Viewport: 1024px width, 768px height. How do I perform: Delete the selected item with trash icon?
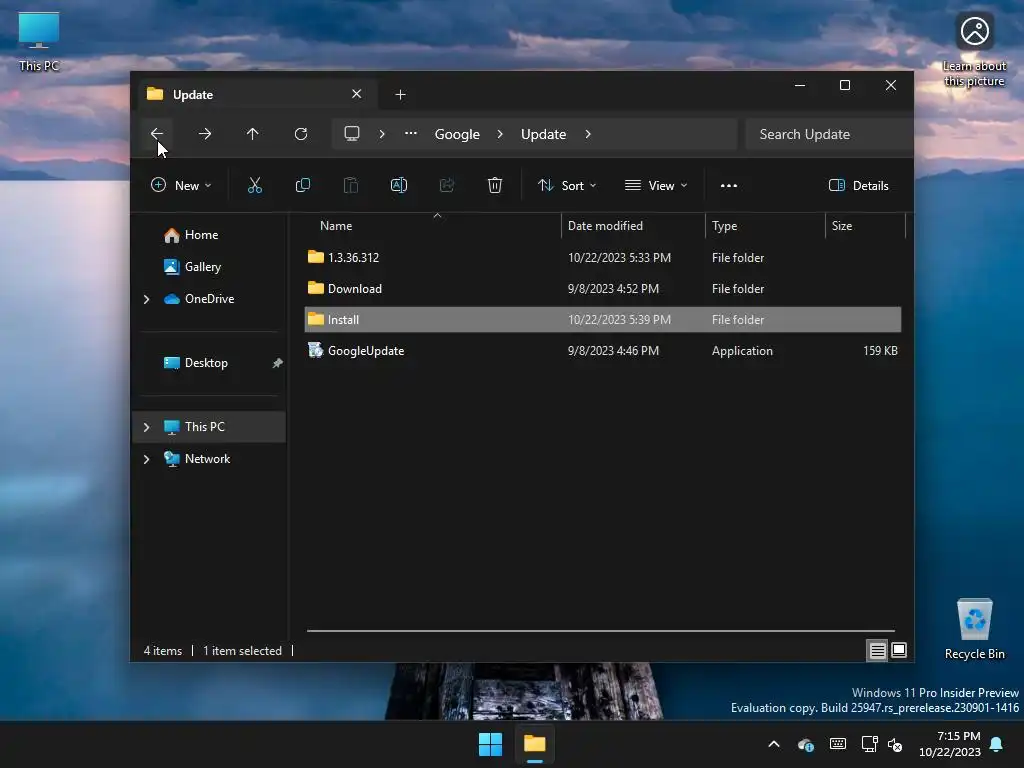495,185
